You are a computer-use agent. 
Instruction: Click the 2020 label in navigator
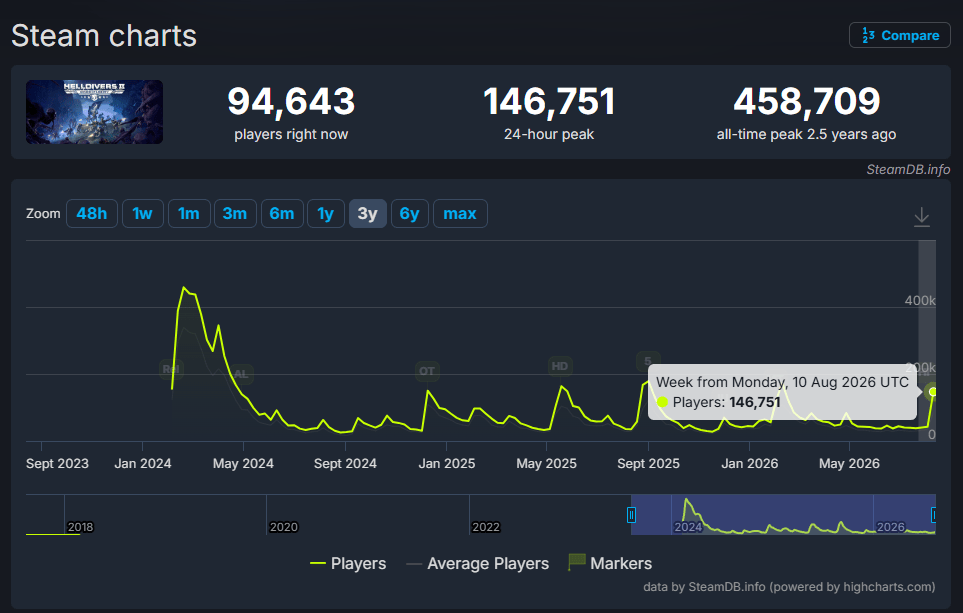pyautogui.click(x=284, y=527)
